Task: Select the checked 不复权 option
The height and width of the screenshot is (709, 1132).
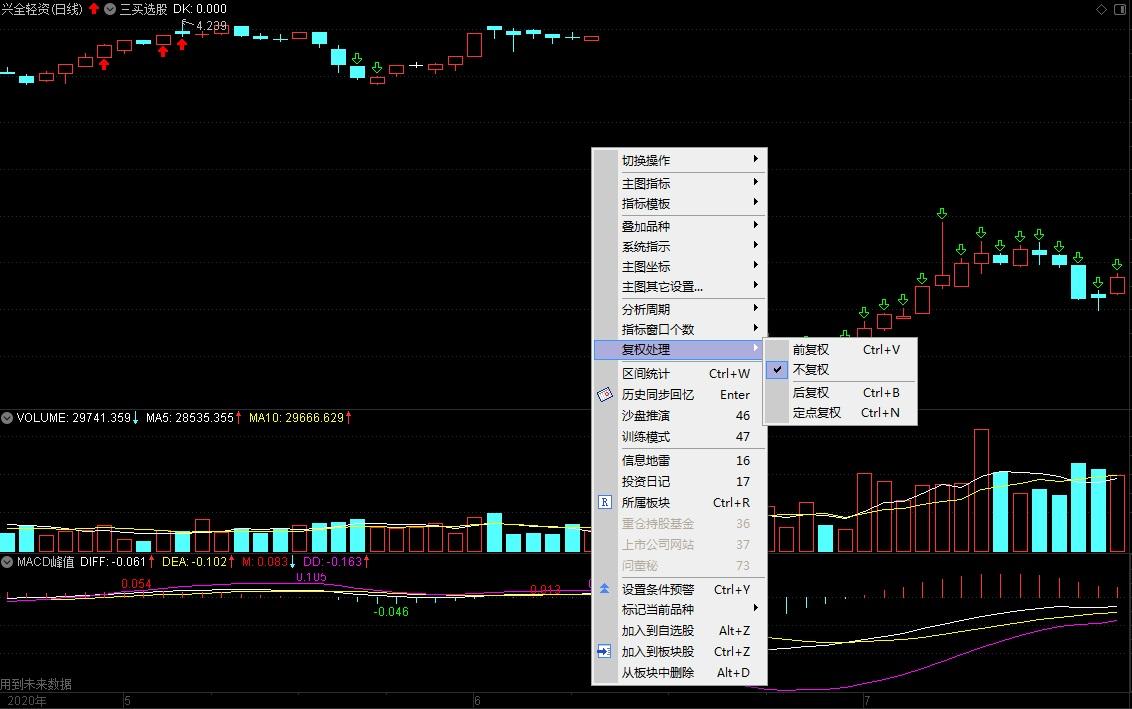Action: click(x=811, y=370)
